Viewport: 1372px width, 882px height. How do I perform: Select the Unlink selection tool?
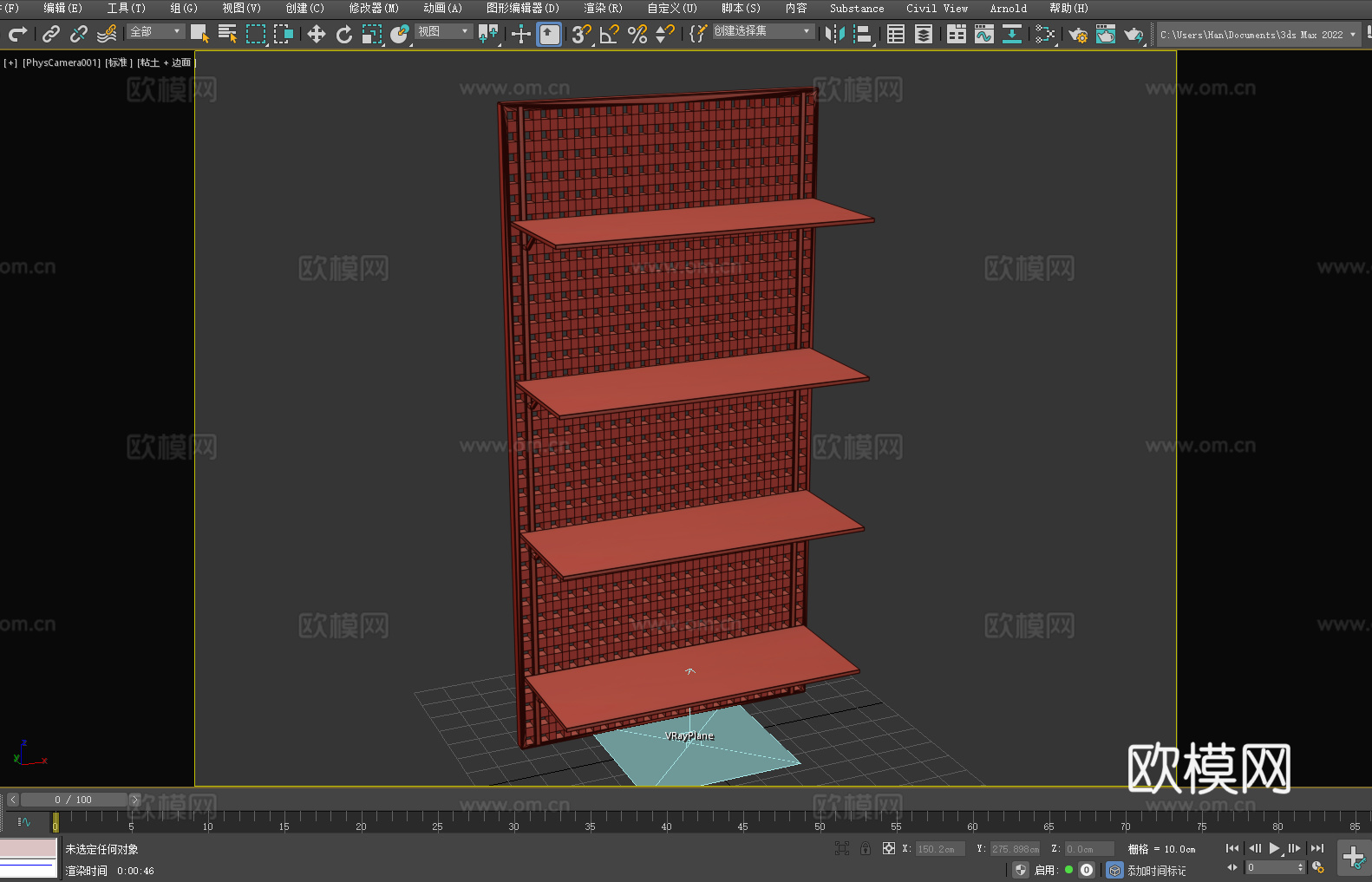point(79,34)
